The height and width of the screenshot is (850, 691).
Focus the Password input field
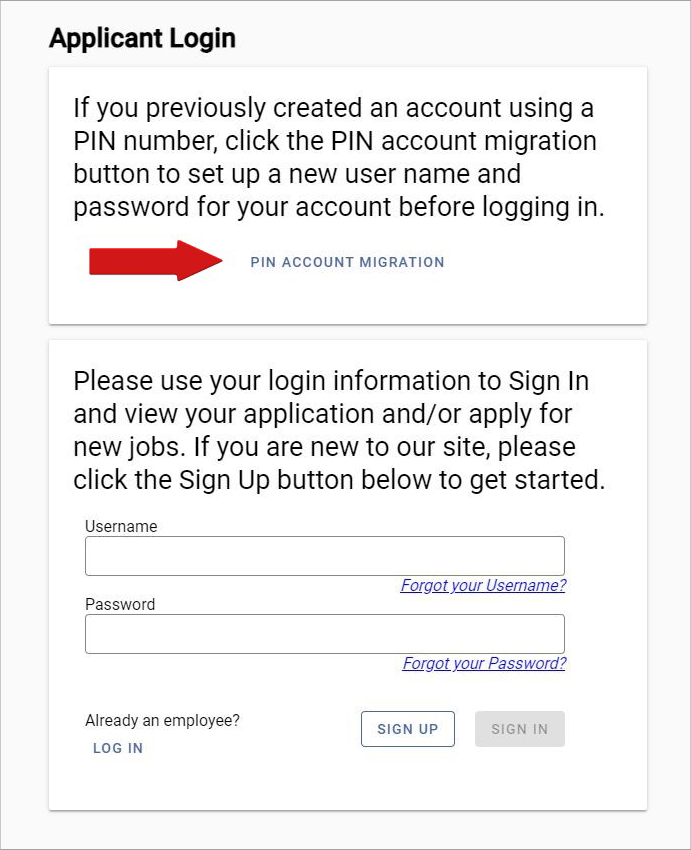[x=324, y=634]
